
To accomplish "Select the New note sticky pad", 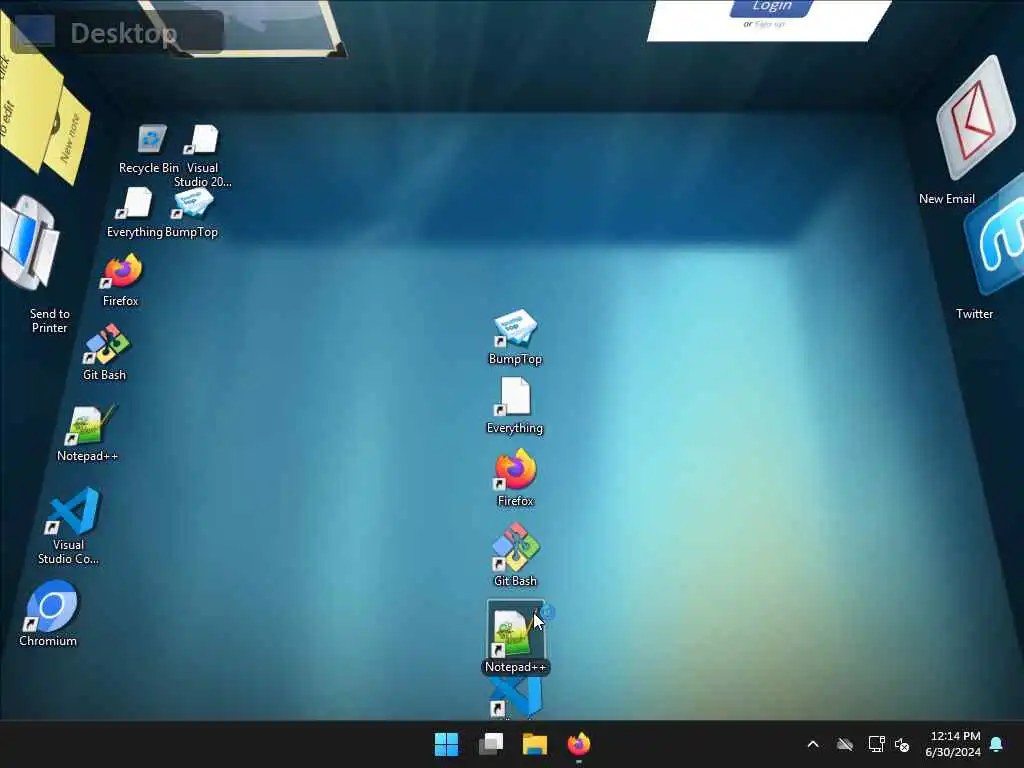I will (69, 136).
